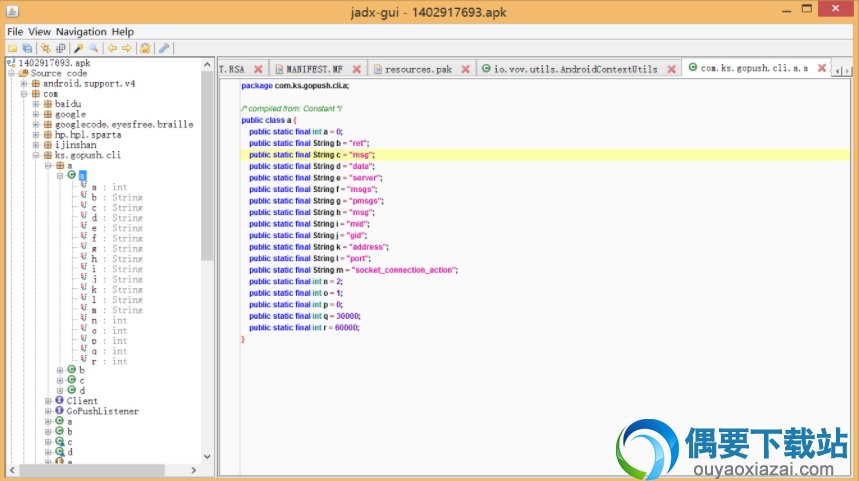Select field 'r : int' in tree
This screenshot has height=481, width=859.
coord(109,362)
